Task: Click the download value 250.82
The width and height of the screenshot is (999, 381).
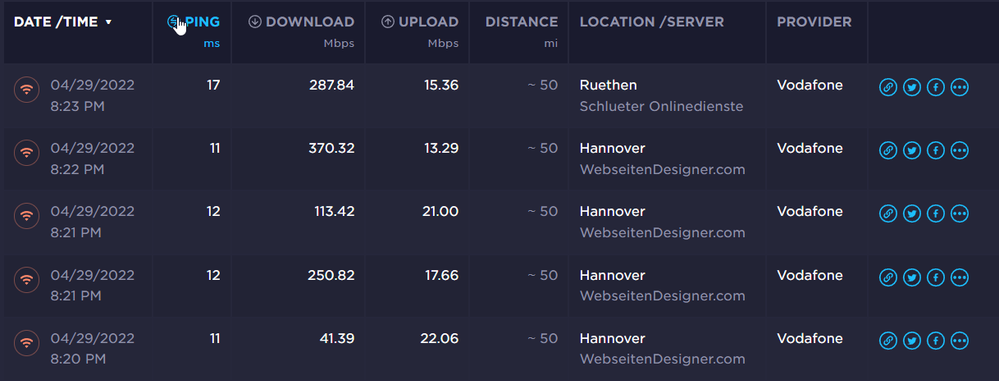Action: pos(331,275)
